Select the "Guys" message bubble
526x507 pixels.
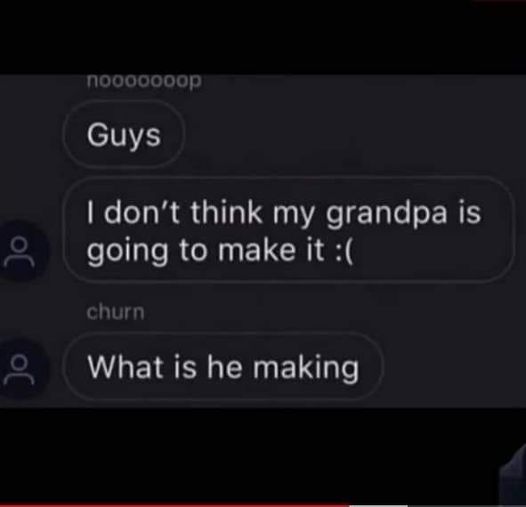click(124, 135)
